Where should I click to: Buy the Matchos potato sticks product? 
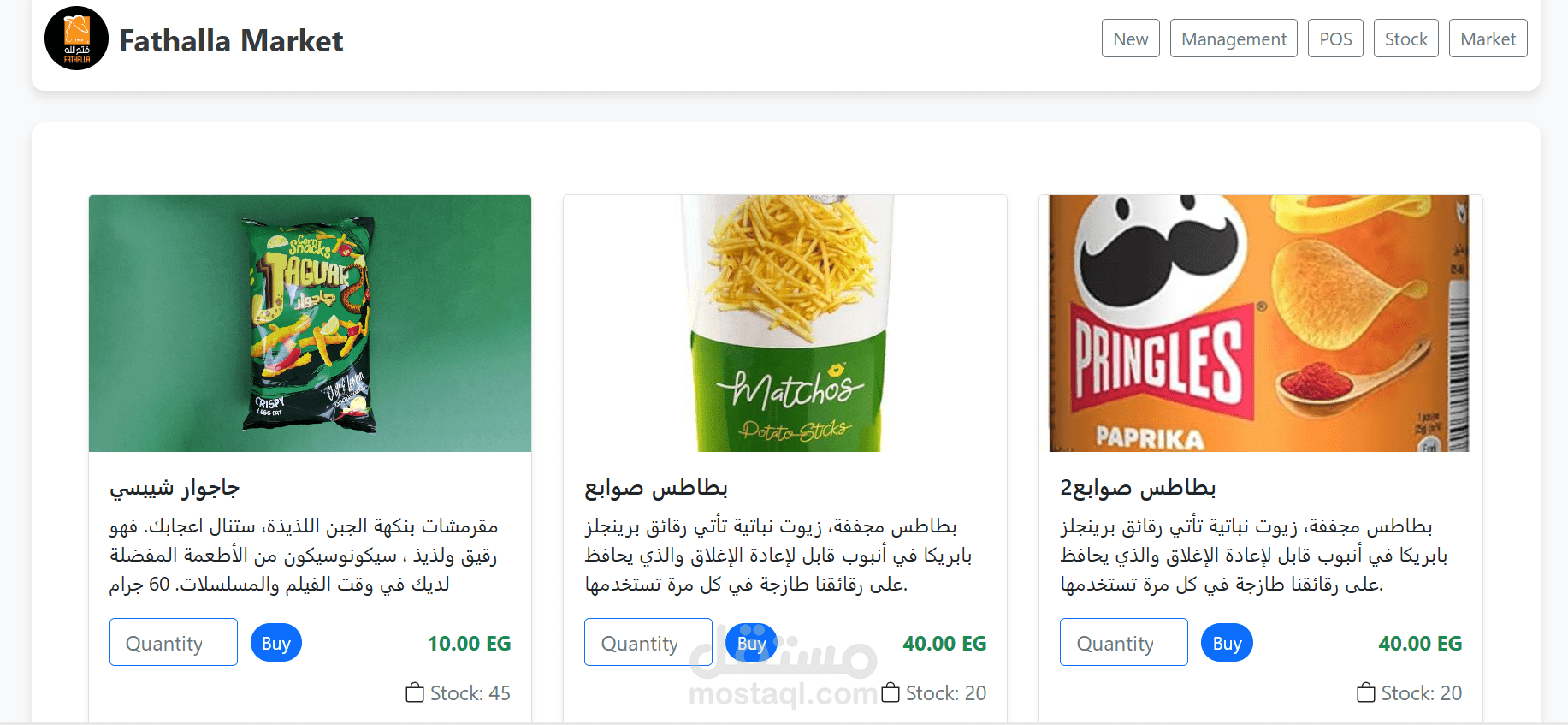(752, 643)
